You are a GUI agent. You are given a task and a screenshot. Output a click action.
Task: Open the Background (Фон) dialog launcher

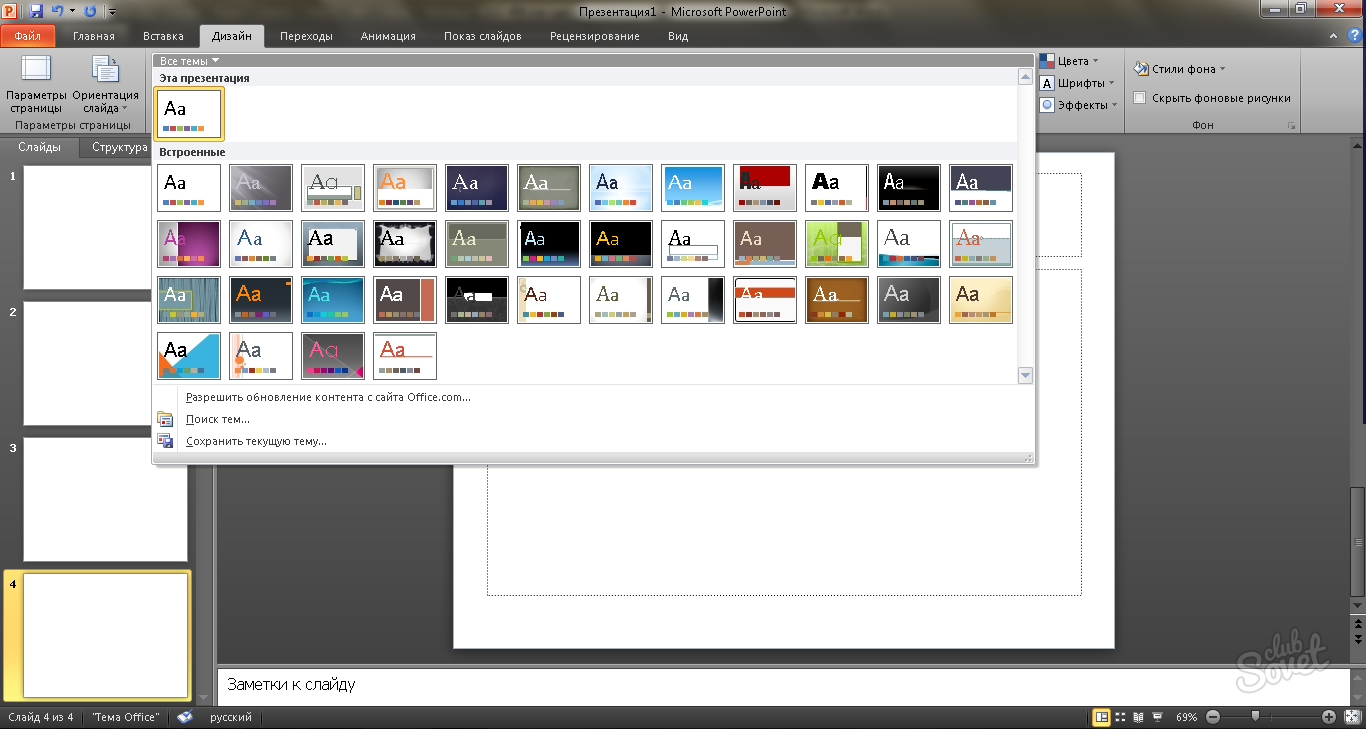coord(1291,126)
